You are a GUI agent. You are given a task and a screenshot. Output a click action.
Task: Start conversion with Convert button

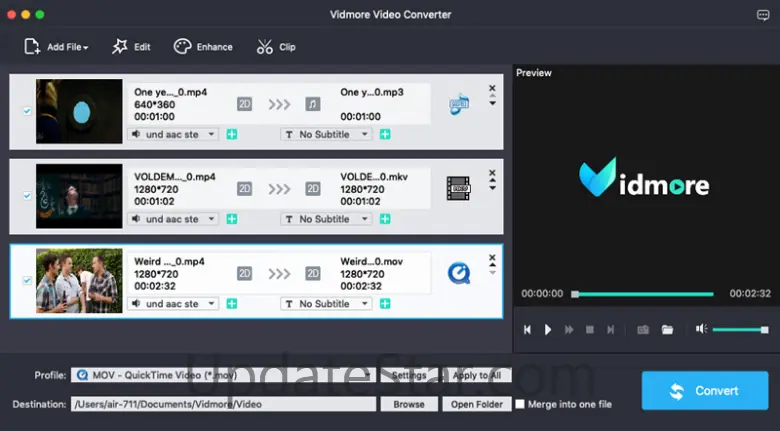point(705,391)
